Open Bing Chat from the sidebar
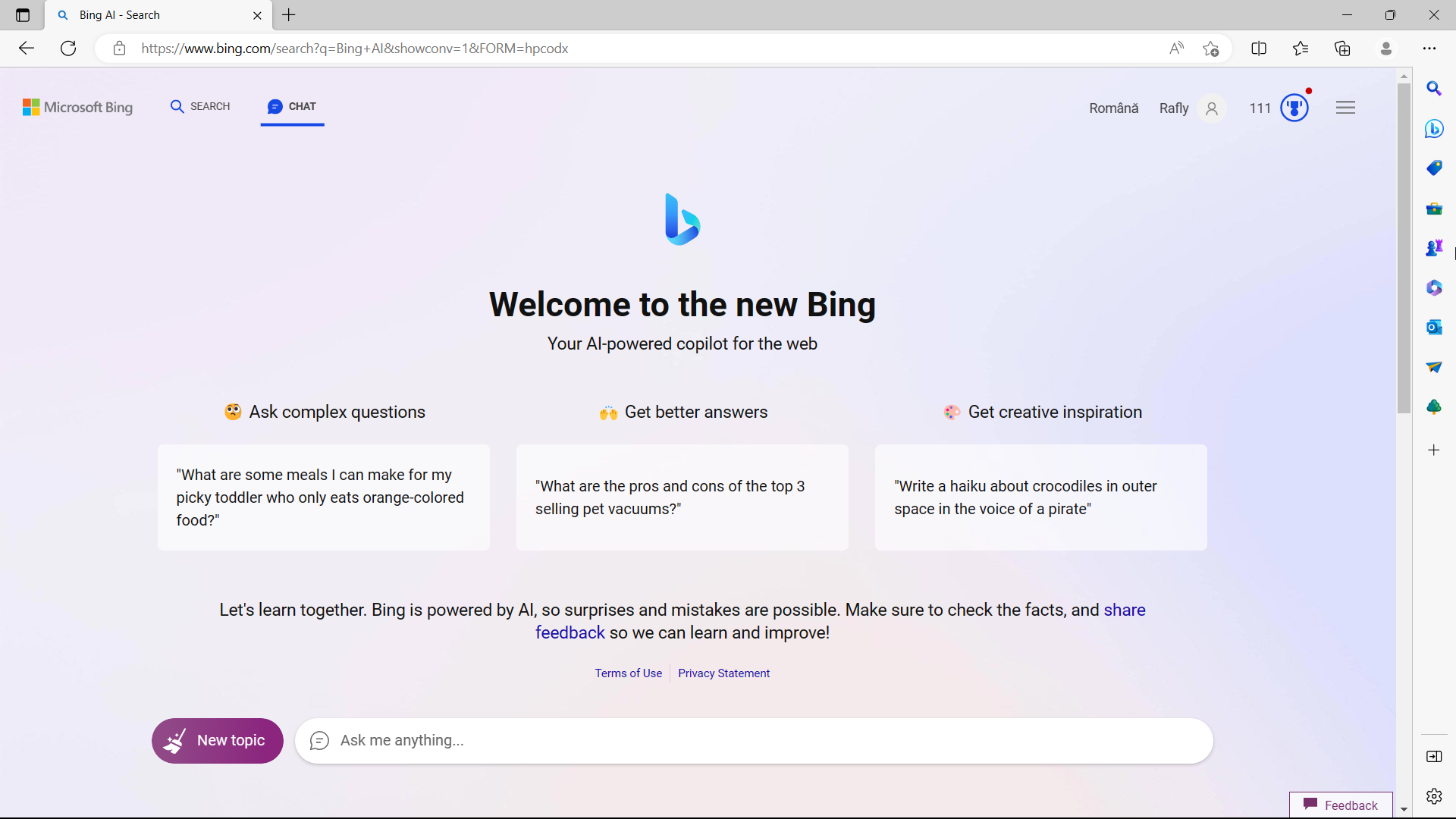The image size is (1456, 819). pos(1433,129)
